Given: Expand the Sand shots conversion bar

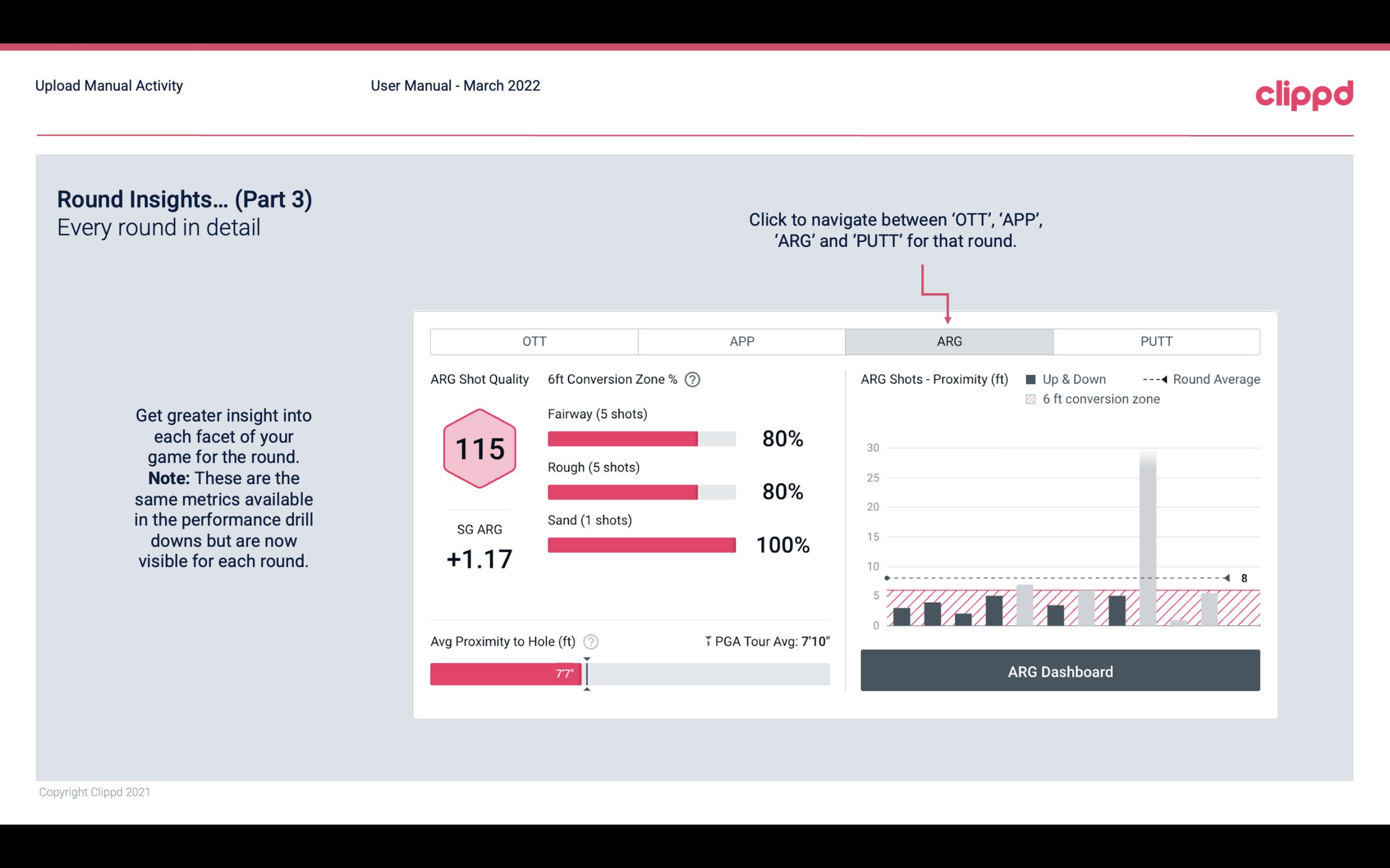Looking at the screenshot, I should (641, 543).
